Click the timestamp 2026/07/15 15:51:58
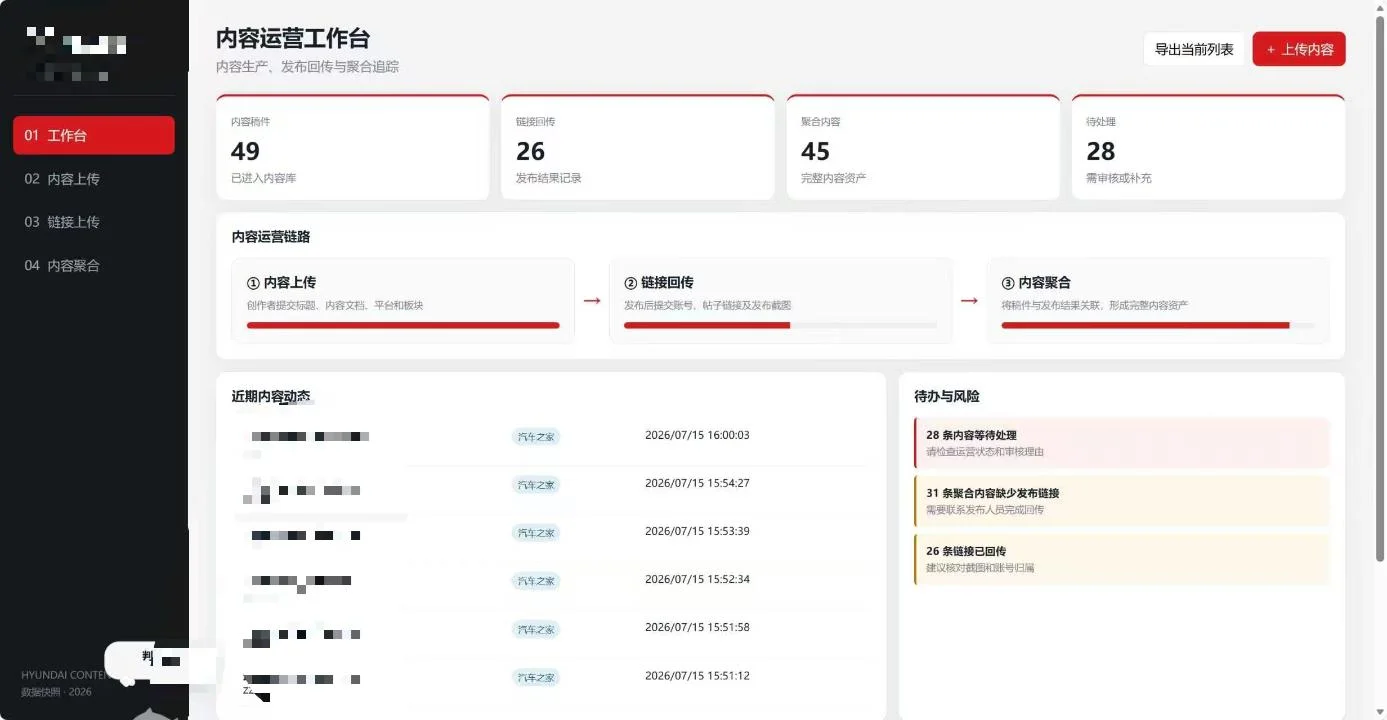The height and width of the screenshot is (720, 1387). click(x=697, y=627)
